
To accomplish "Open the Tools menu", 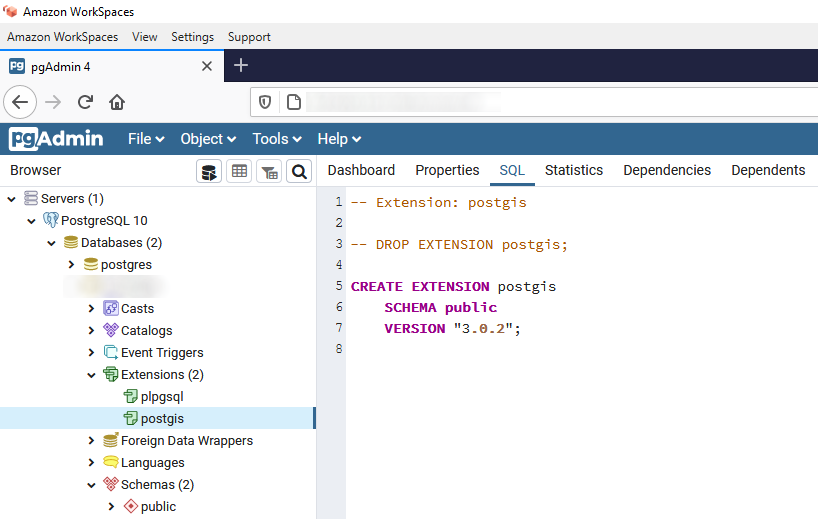I will click(277, 139).
